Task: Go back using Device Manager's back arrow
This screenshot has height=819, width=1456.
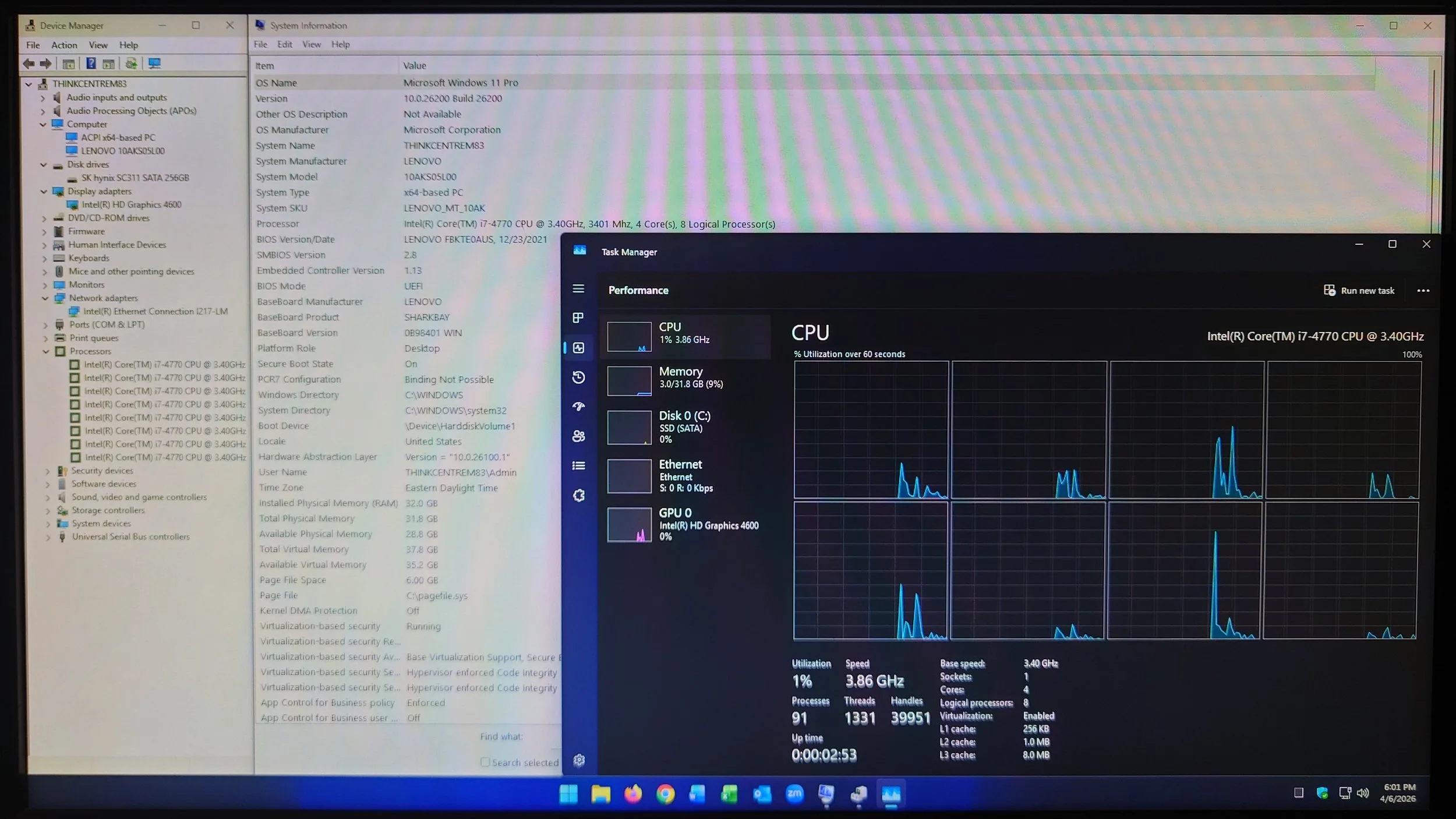Action: pos(29,63)
